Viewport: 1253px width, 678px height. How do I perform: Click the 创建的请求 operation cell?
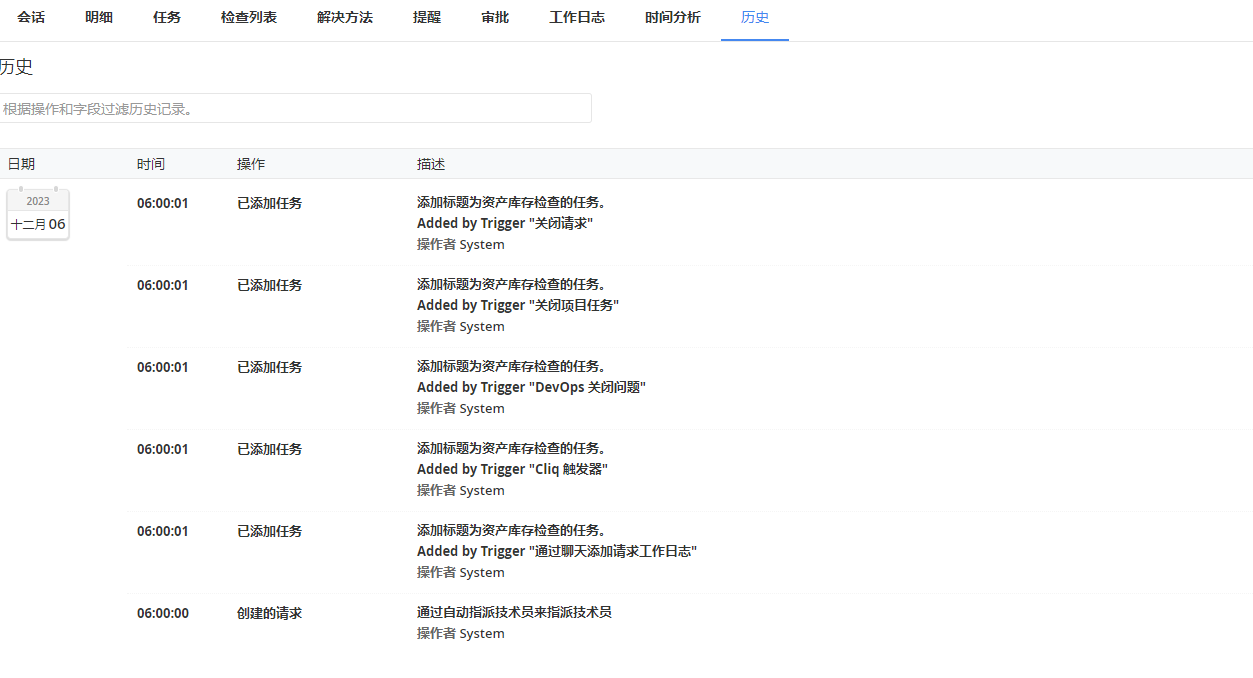coord(269,613)
